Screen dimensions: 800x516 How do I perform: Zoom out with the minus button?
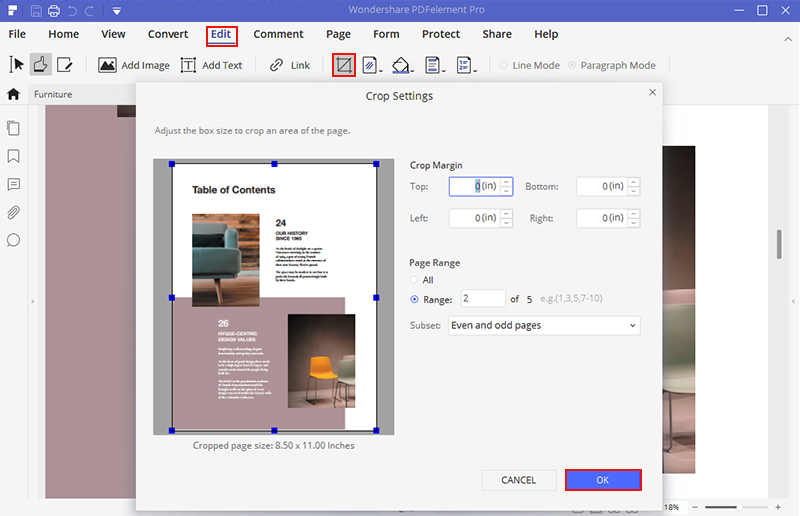694,507
